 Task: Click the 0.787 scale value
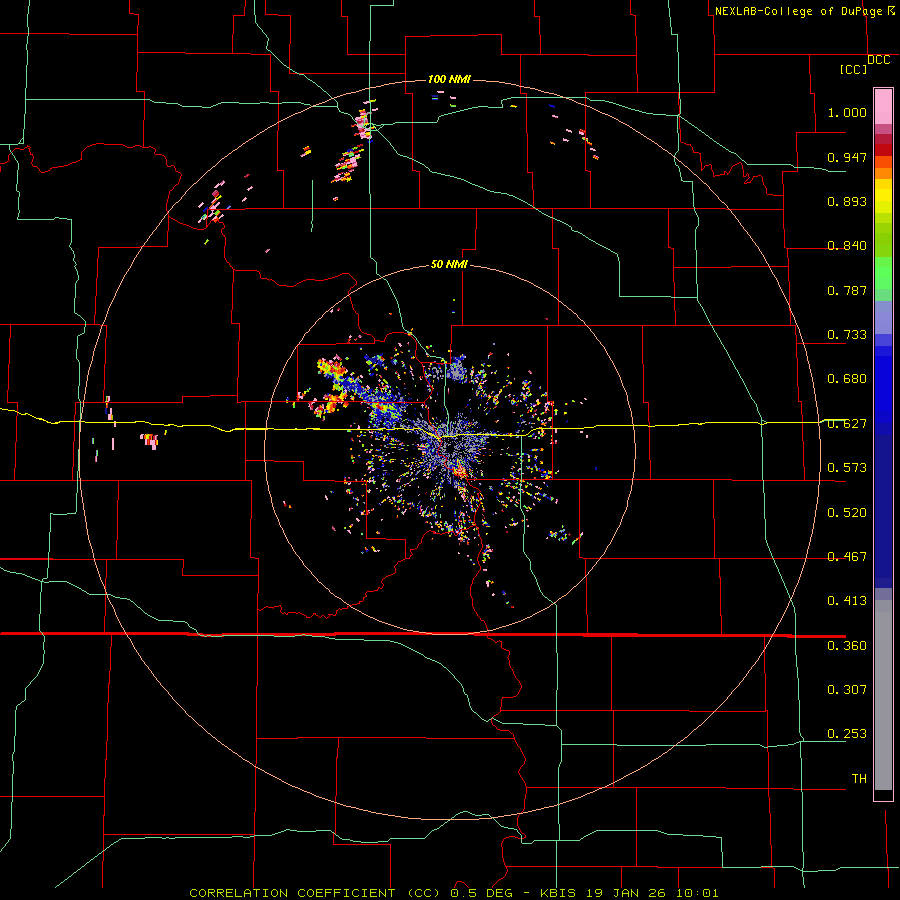[847, 290]
